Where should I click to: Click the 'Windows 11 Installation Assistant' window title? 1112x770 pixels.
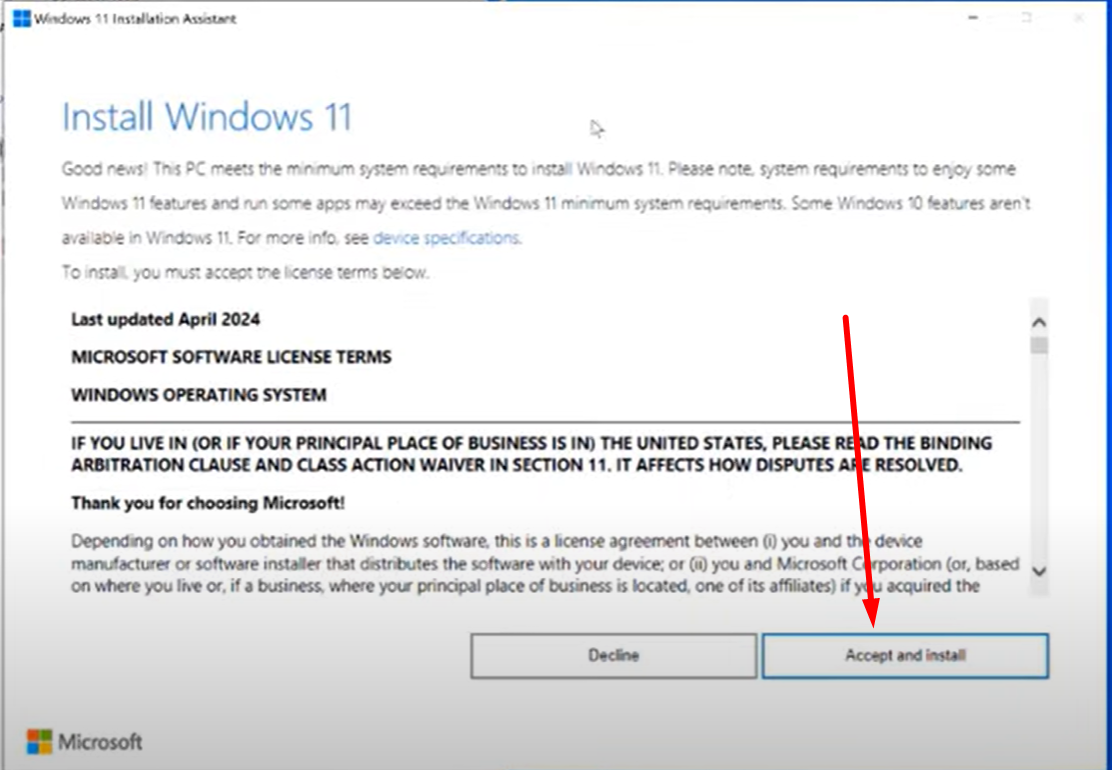135,18
